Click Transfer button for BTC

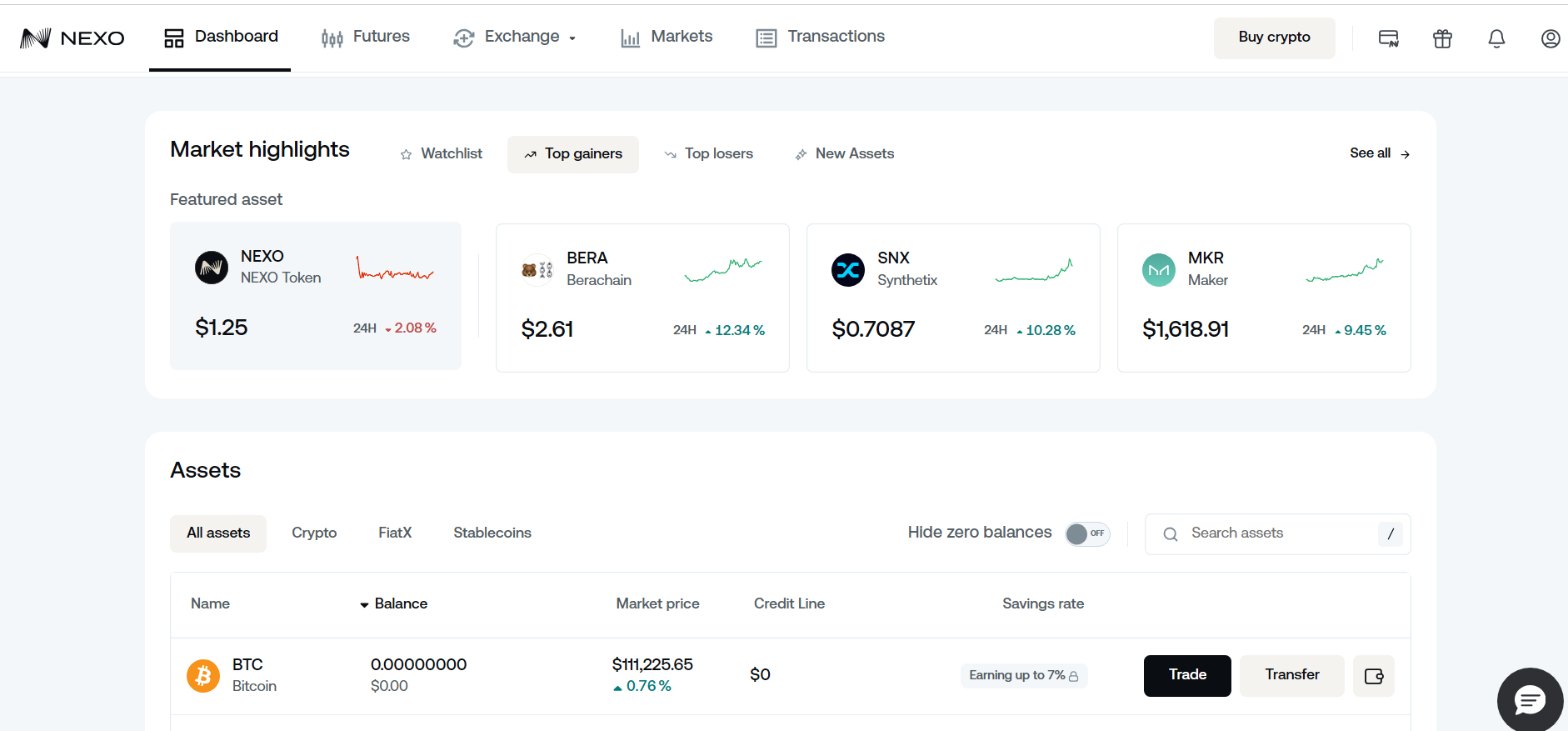coord(1292,675)
